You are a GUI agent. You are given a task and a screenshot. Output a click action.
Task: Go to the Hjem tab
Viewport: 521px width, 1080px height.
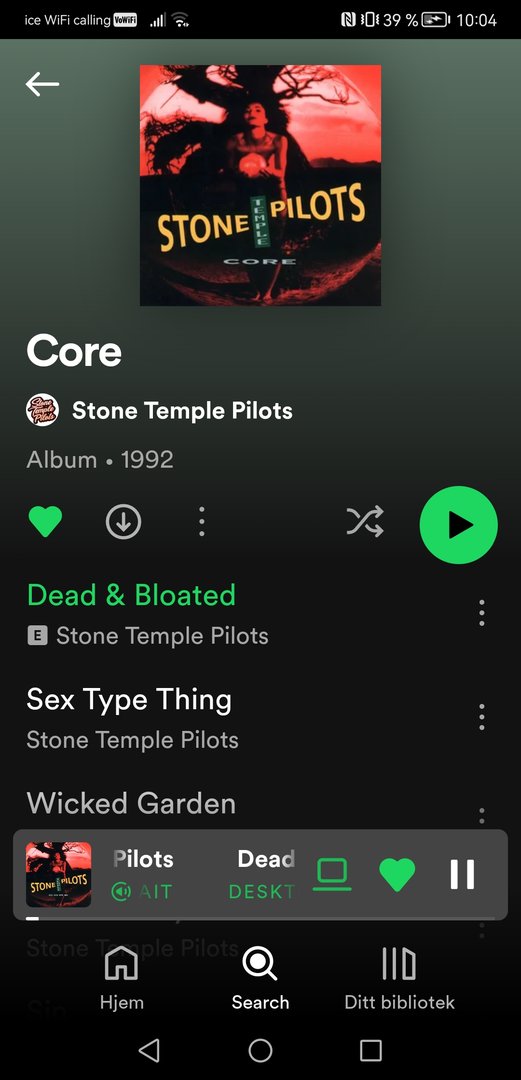click(x=121, y=978)
